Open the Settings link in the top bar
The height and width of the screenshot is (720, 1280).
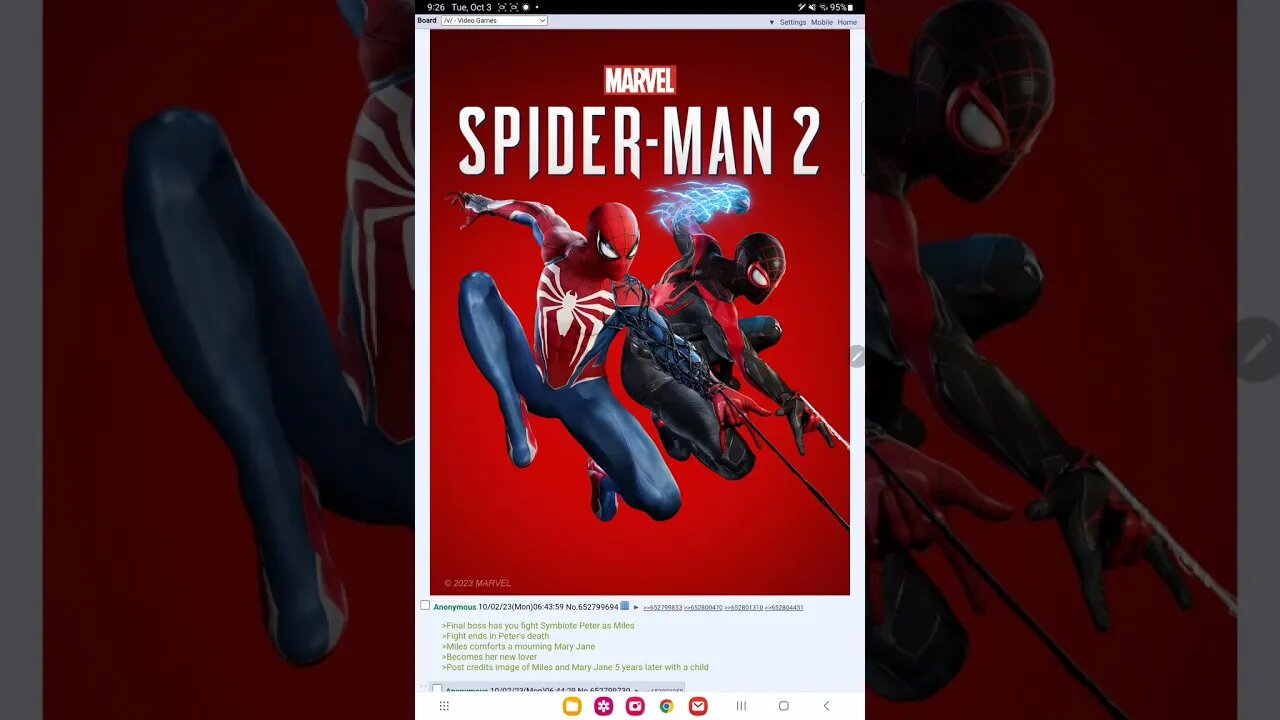(x=793, y=22)
